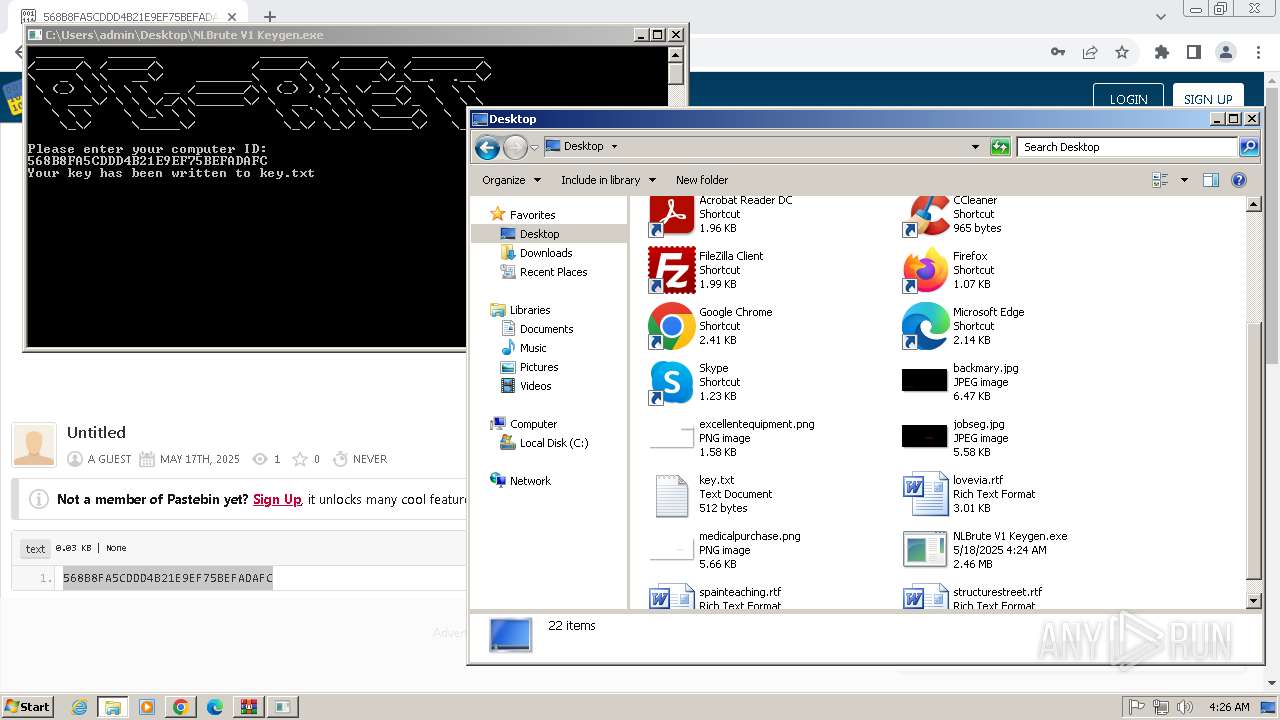Image resolution: width=1280 pixels, height=720 pixels.
Task: Click Explorer Forward navigation button
Action: click(x=515, y=147)
